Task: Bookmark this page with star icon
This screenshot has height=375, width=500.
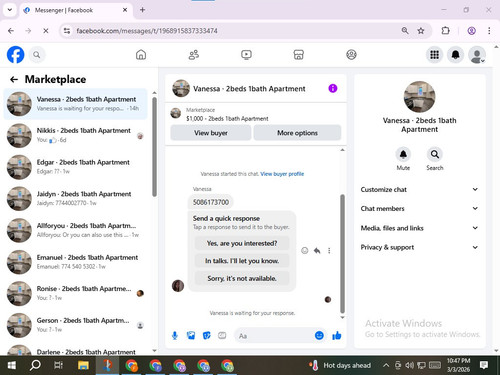Action: click(421, 31)
